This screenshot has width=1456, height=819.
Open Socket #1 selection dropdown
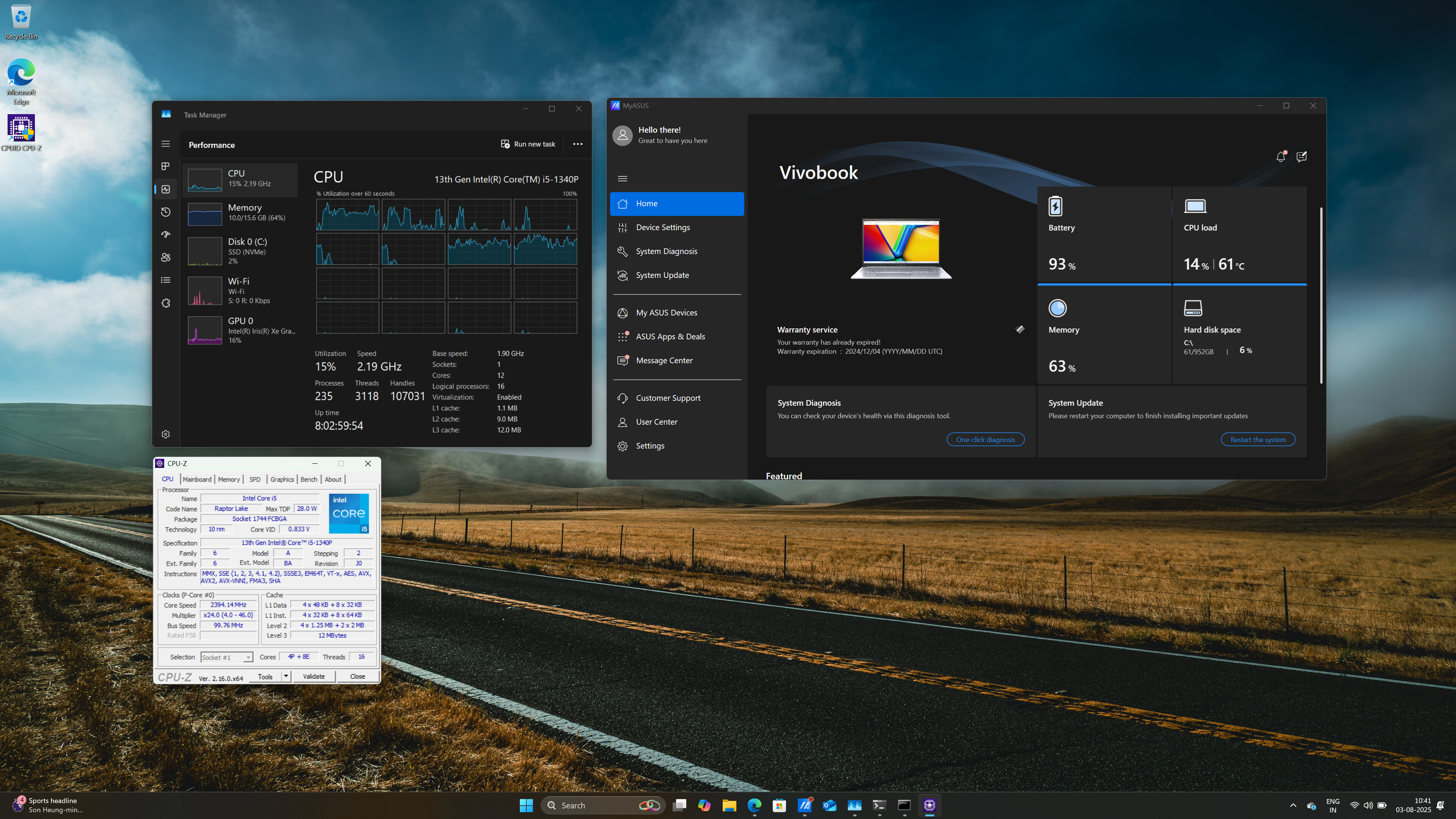(x=227, y=657)
